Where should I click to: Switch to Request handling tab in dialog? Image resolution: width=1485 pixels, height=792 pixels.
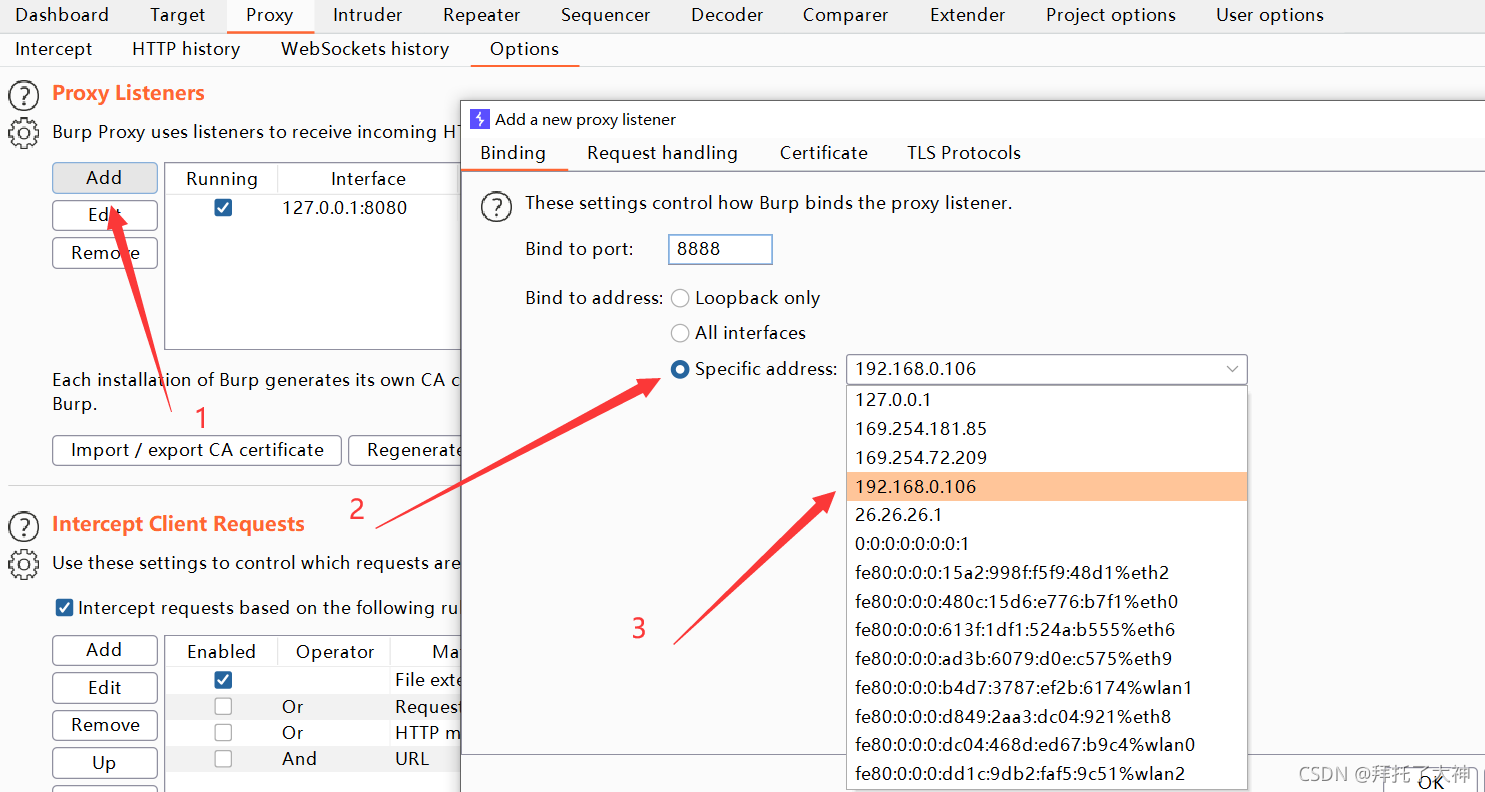pyautogui.click(x=662, y=153)
